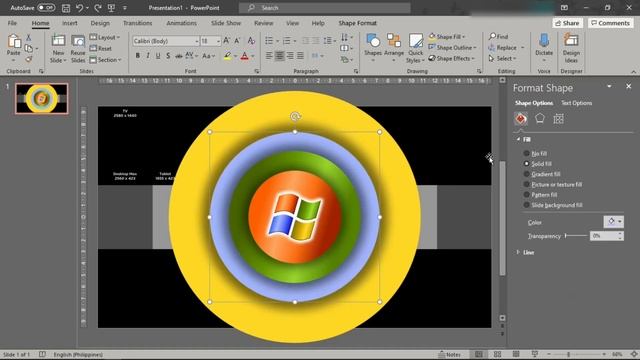Switch to Text Options tab
This screenshot has height=360, width=640.
point(576,103)
